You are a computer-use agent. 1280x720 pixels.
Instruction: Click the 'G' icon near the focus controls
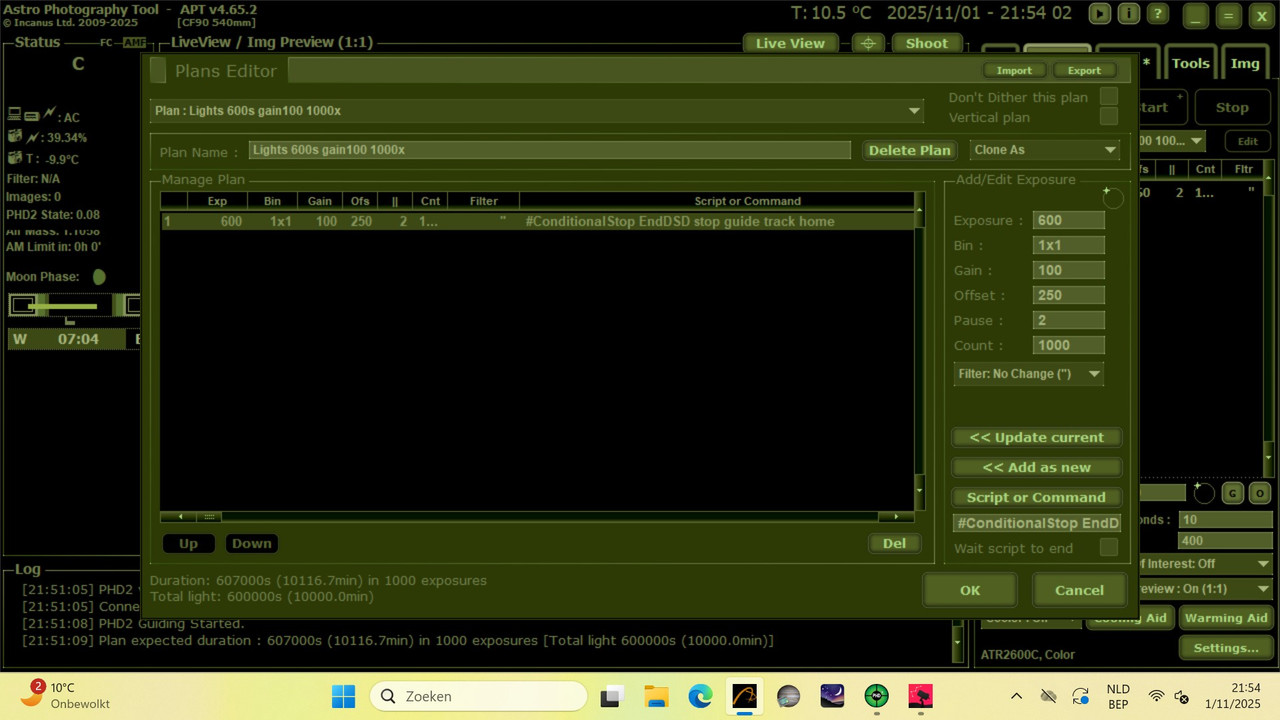click(x=1232, y=493)
